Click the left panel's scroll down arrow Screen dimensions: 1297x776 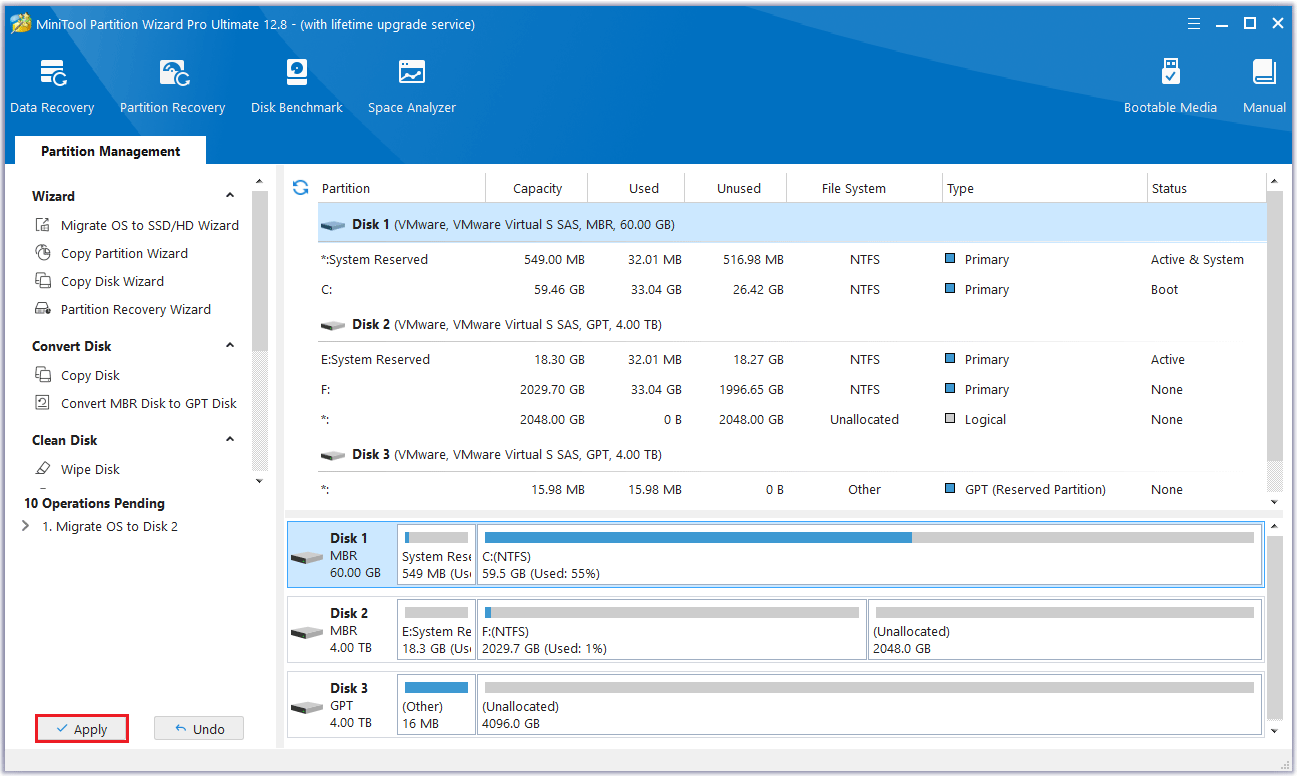point(259,481)
